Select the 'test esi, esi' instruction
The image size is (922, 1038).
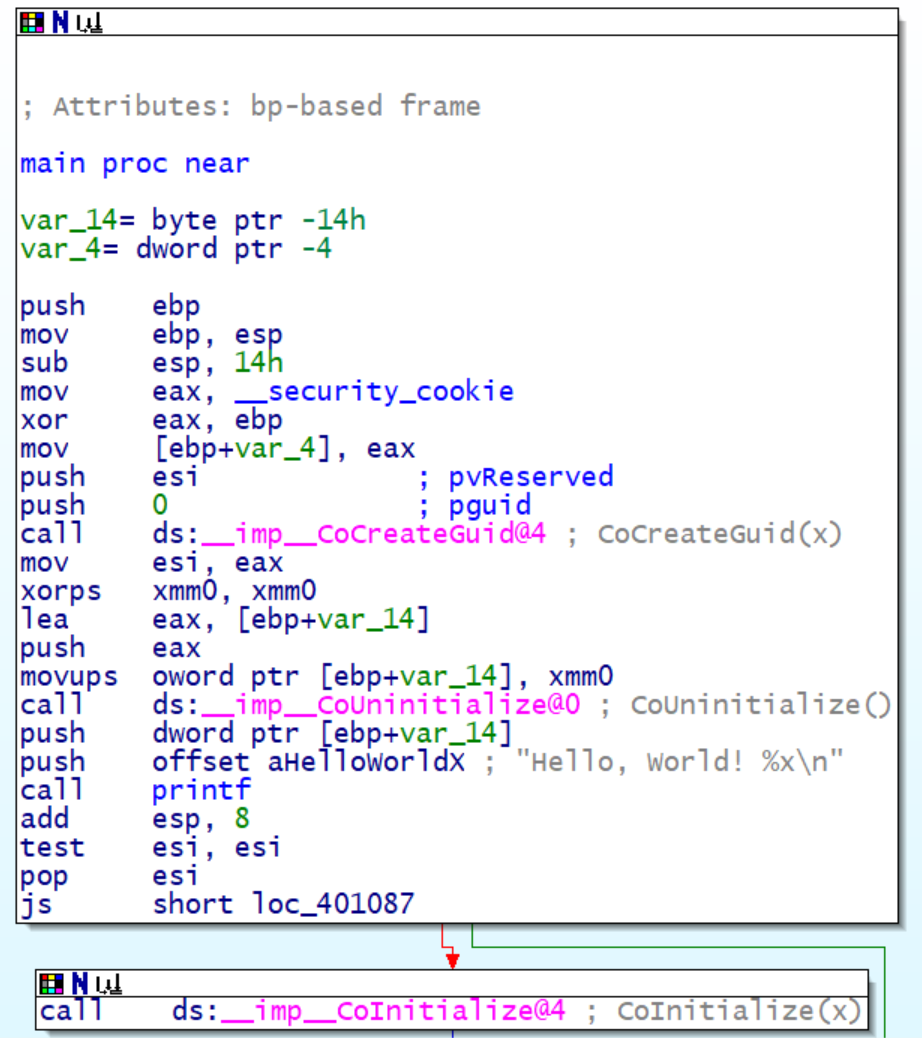point(151,847)
